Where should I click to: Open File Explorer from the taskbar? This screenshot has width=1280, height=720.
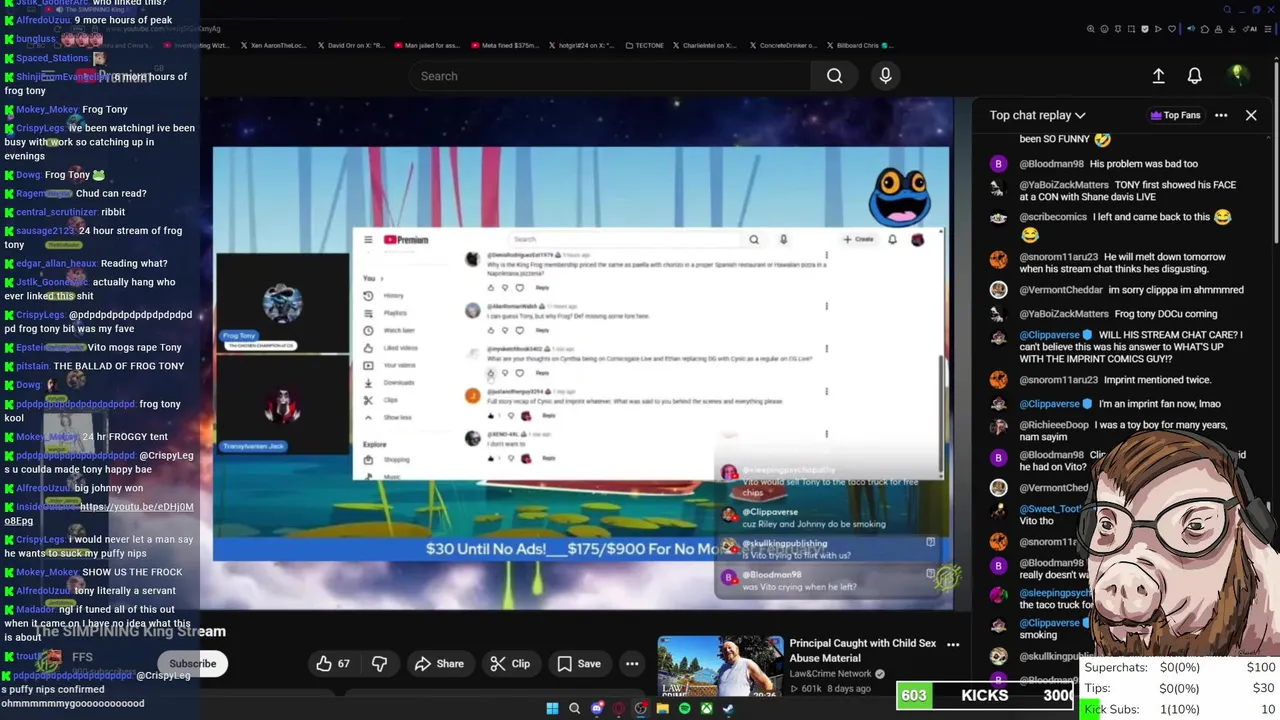pos(662,709)
